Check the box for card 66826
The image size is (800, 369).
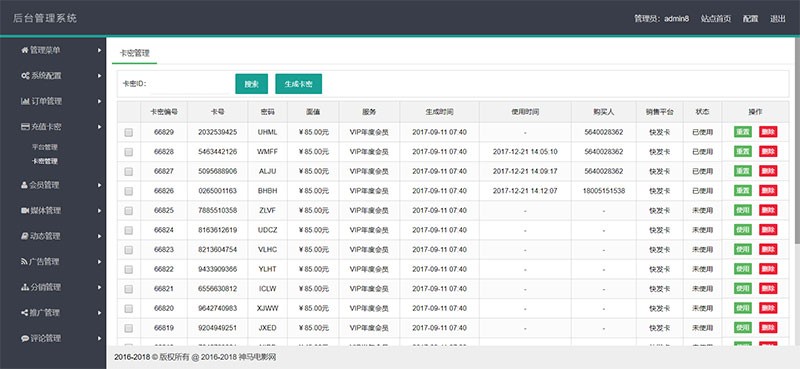coord(129,191)
